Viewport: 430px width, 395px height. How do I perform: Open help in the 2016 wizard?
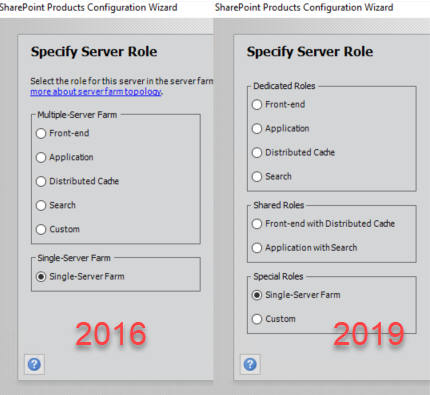coord(34,364)
